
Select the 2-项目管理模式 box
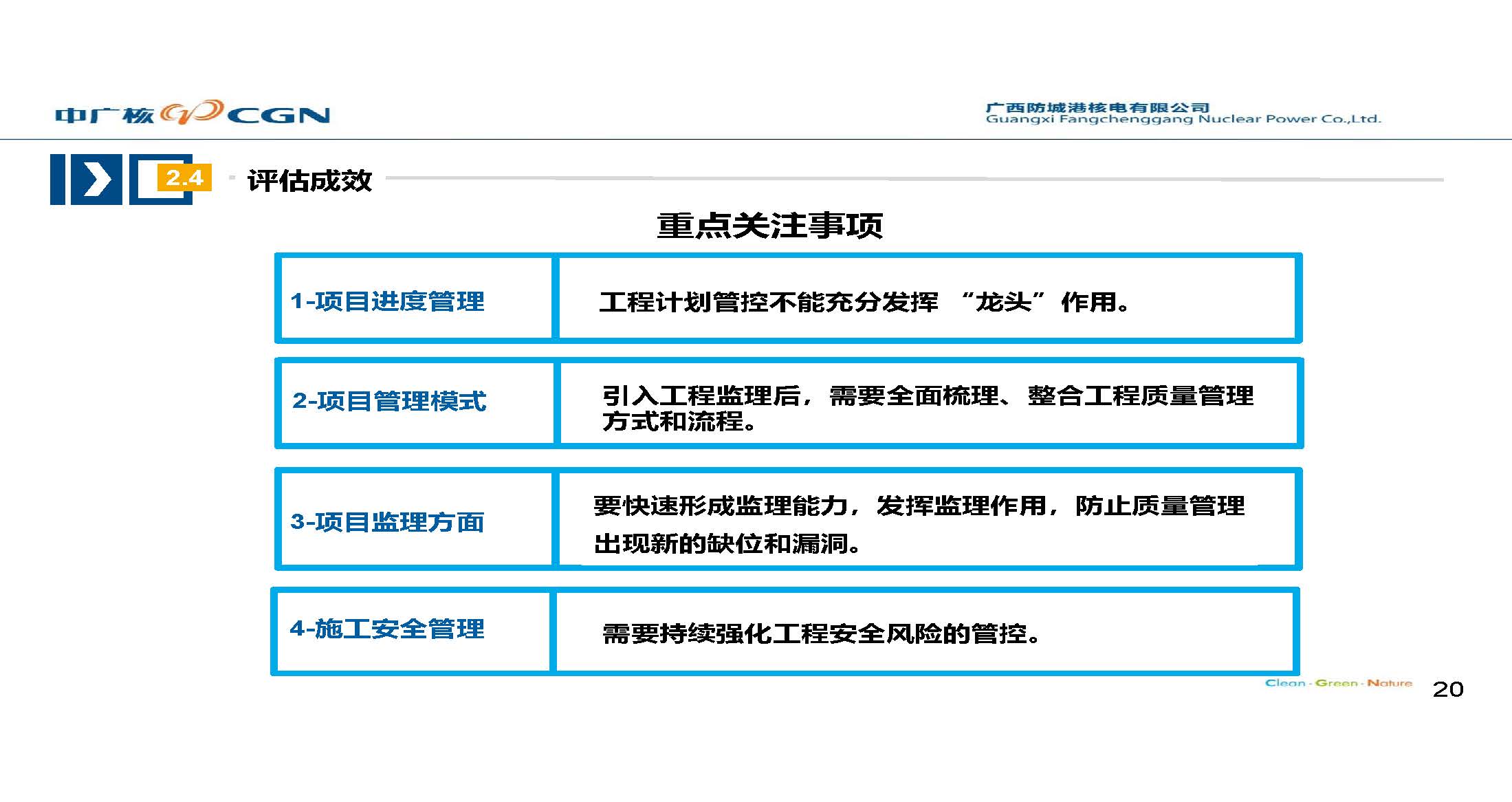coord(389,401)
